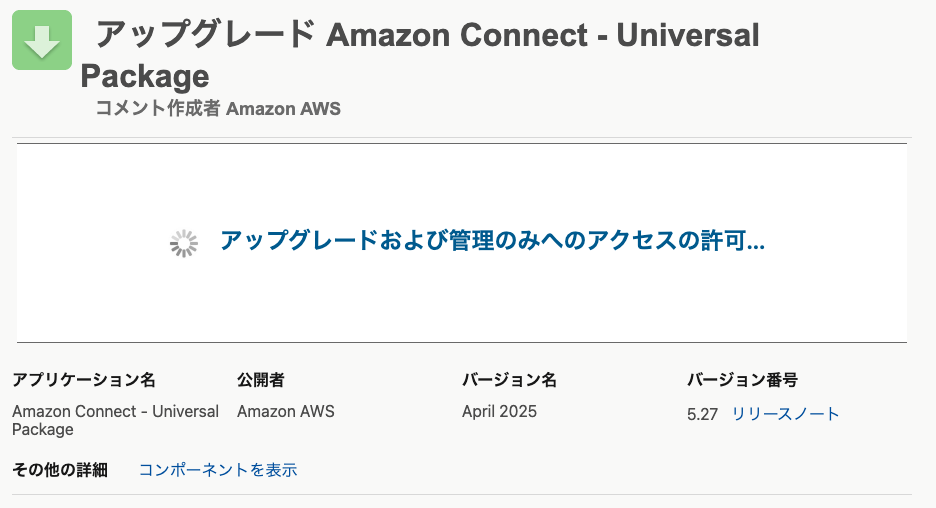Click the アプリケーション名 column label
The width and height of the screenshot is (936, 508).
(x=84, y=380)
